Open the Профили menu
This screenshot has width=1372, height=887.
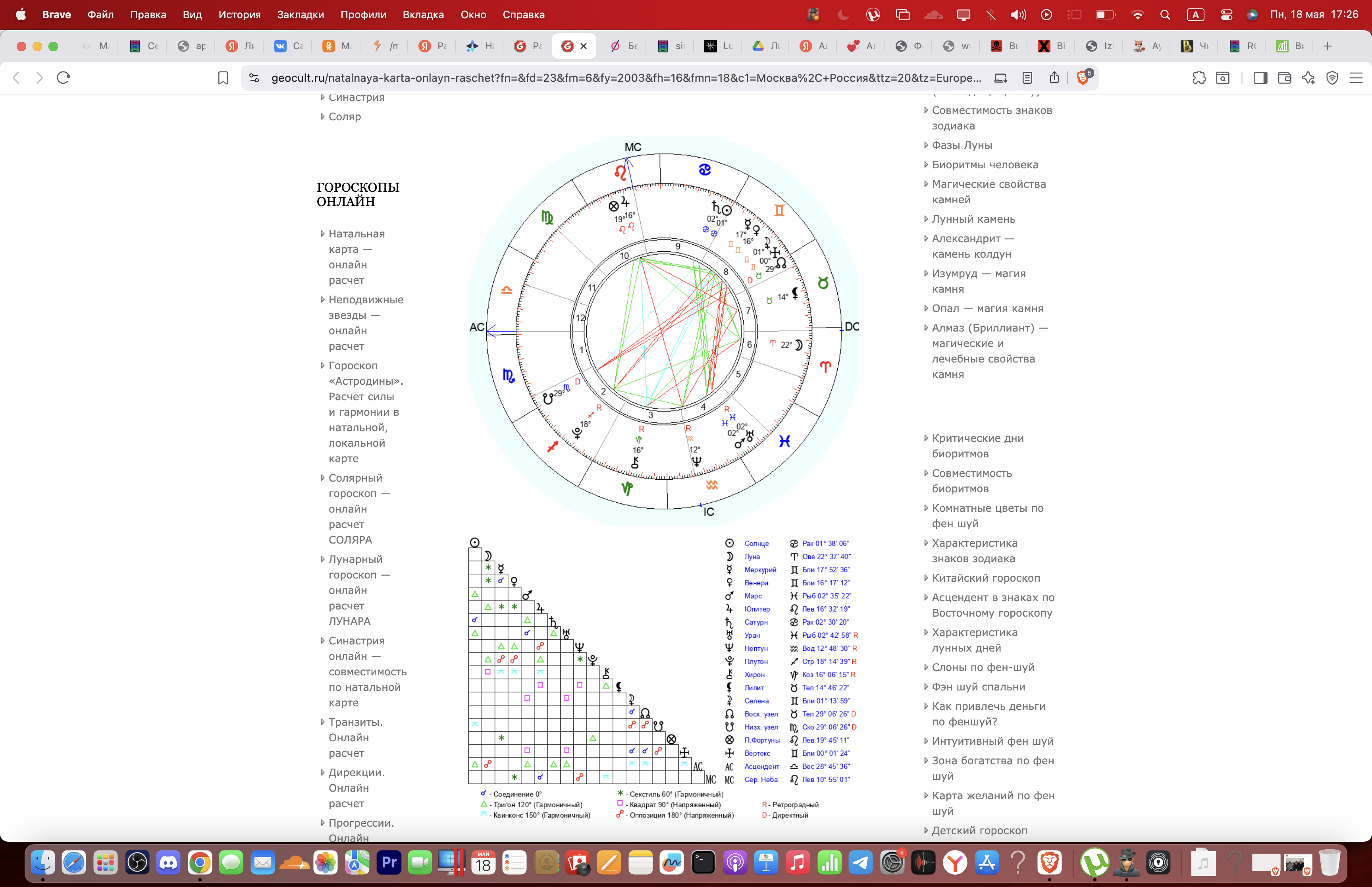pos(363,14)
